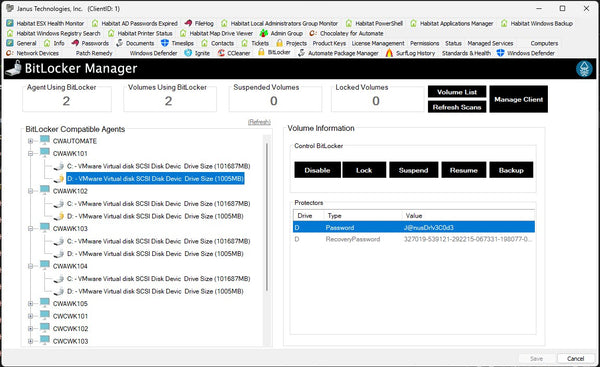Click the Manage Client button
Screen dimensions: 600x367
pos(518,99)
